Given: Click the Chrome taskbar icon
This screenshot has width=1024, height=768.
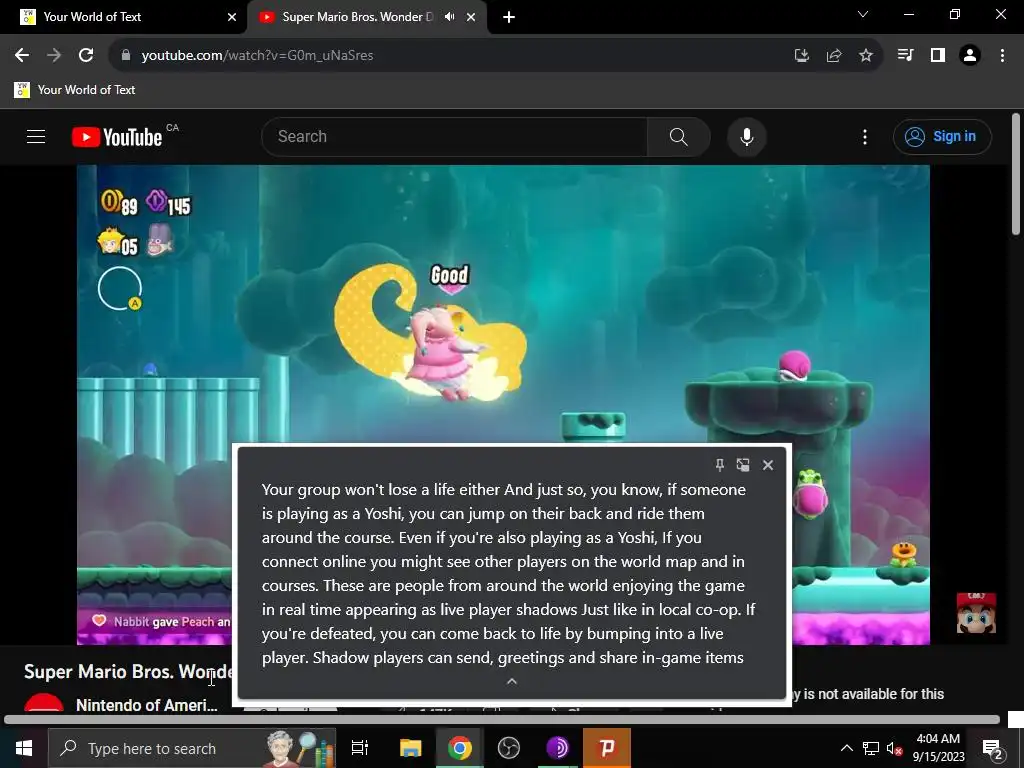Looking at the screenshot, I should click(460, 748).
